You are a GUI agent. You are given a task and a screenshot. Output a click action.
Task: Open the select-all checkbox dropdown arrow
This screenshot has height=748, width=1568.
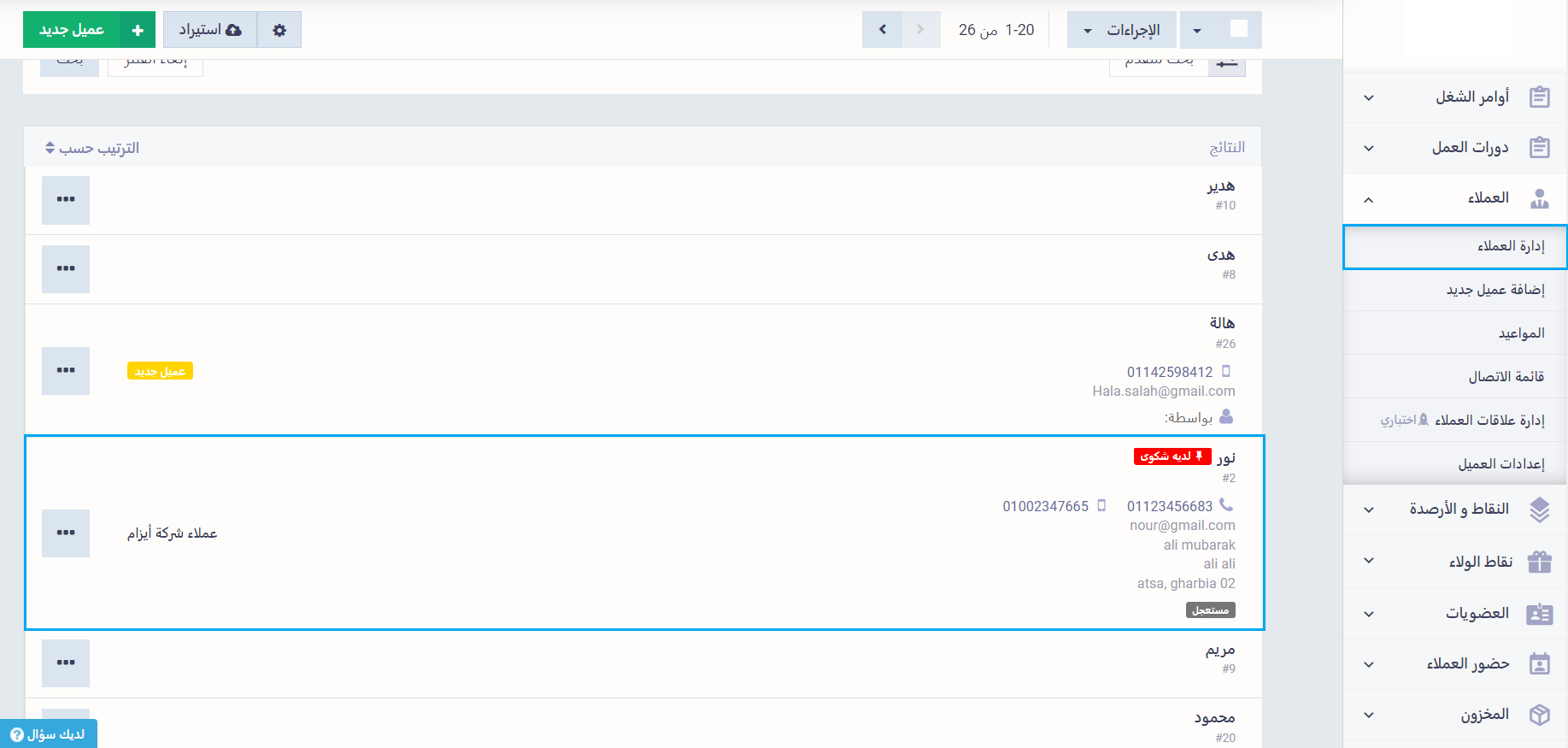pyautogui.click(x=1197, y=31)
